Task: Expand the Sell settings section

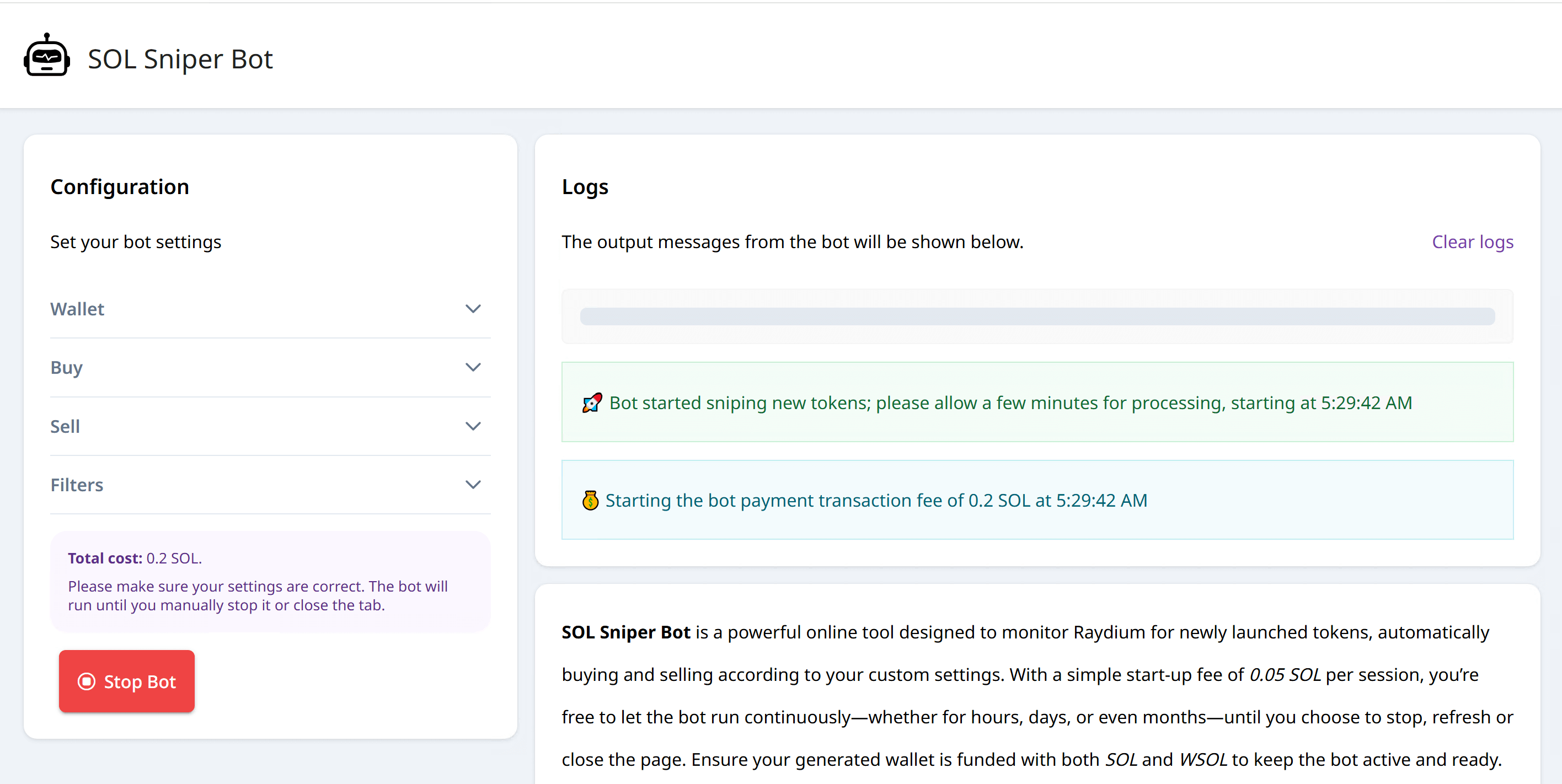Action: pyautogui.click(x=270, y=426)
